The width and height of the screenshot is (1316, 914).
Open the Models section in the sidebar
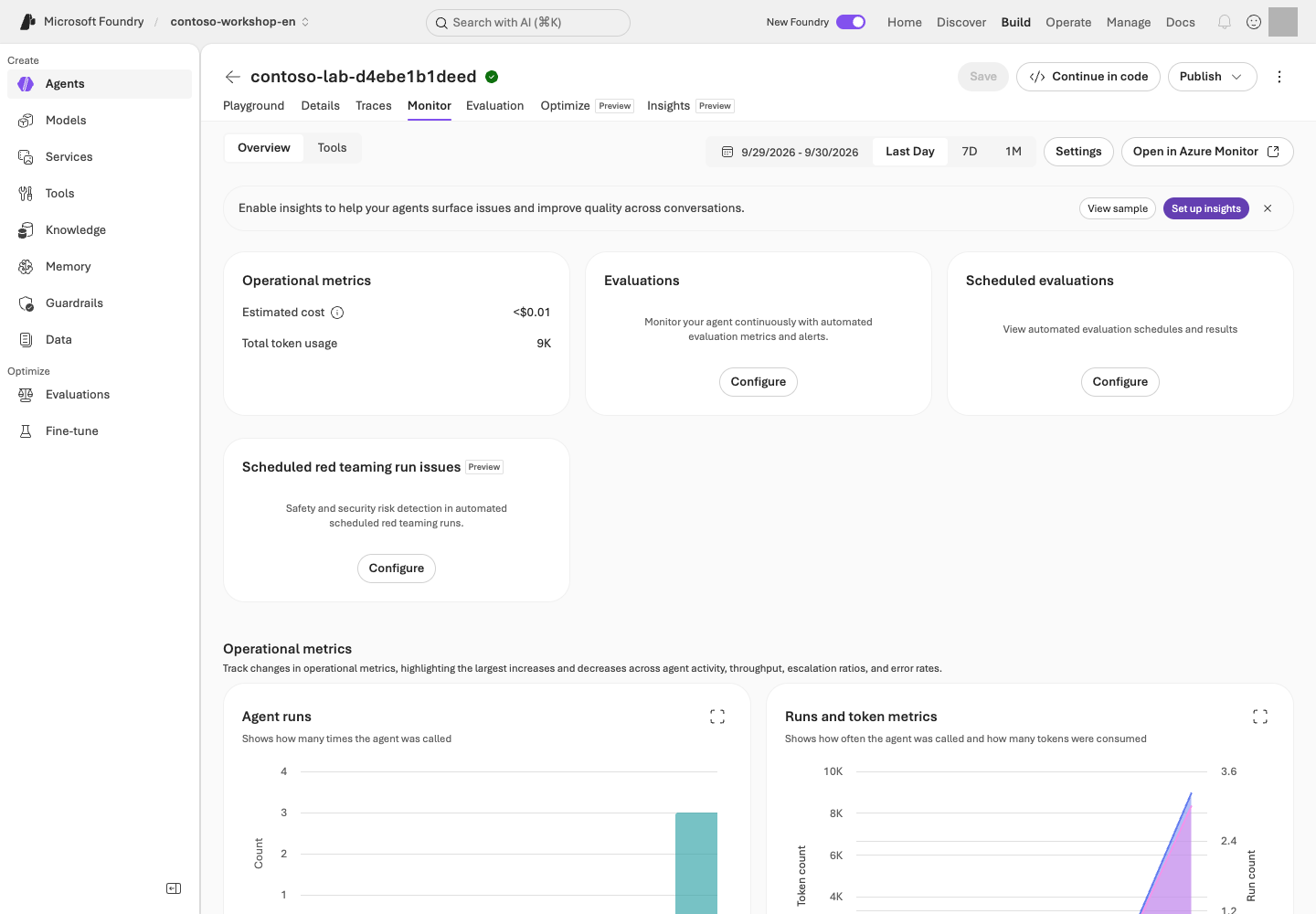coord(100,121)
